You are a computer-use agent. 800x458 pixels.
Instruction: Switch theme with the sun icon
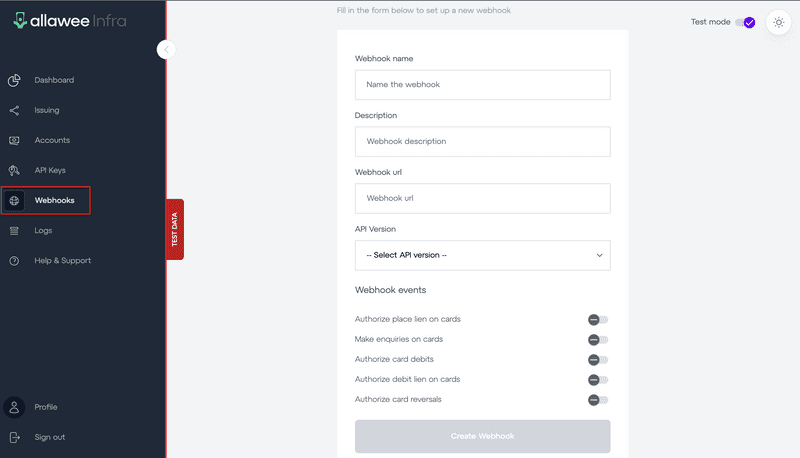[779, 22]
